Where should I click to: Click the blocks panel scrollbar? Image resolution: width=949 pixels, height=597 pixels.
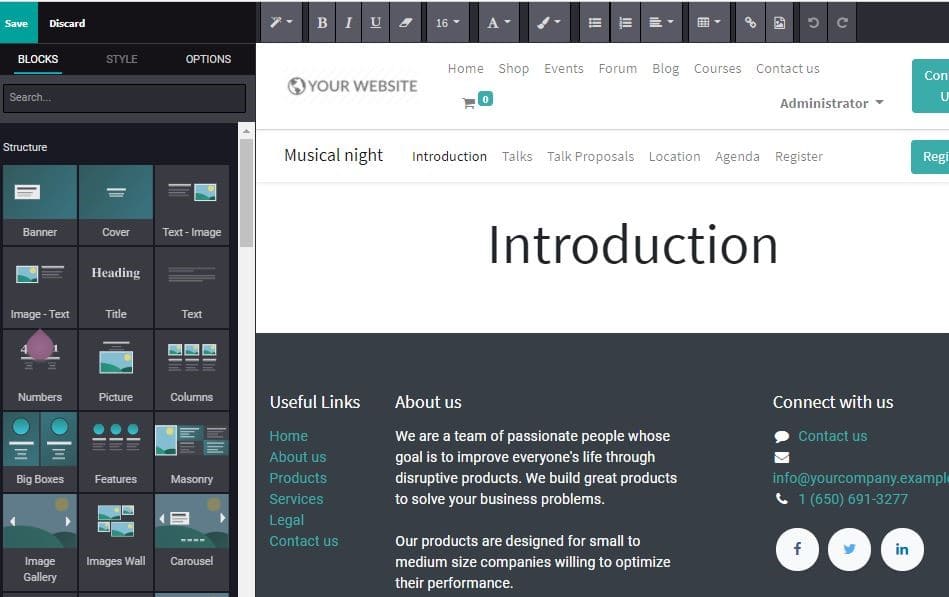click(x=246, y=194)
